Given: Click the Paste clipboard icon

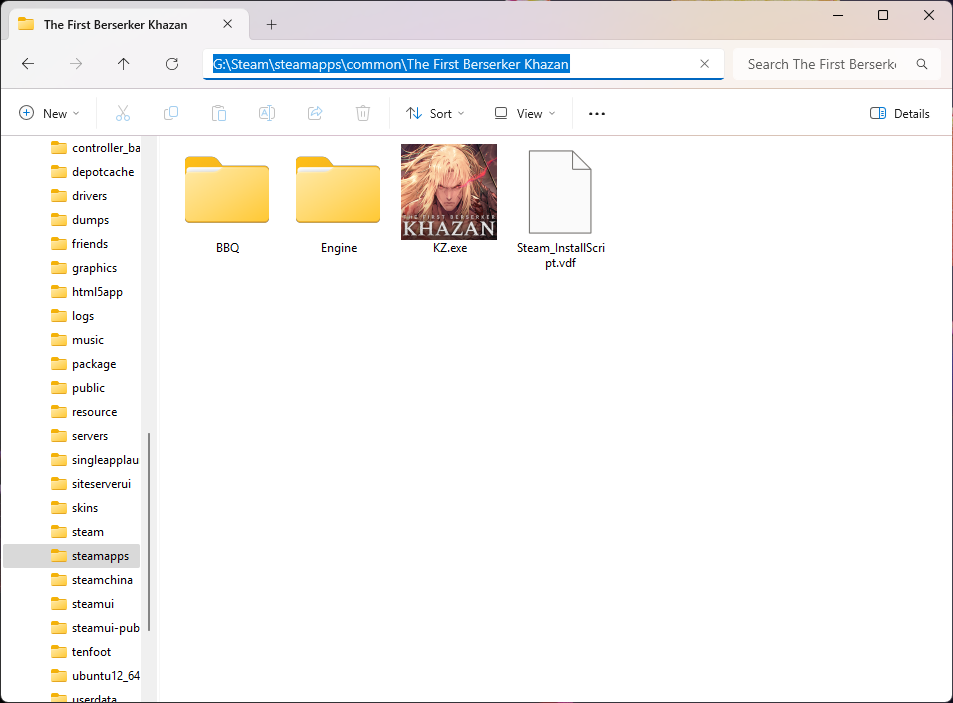Looking at the screenshot, I should click(219, 114).
